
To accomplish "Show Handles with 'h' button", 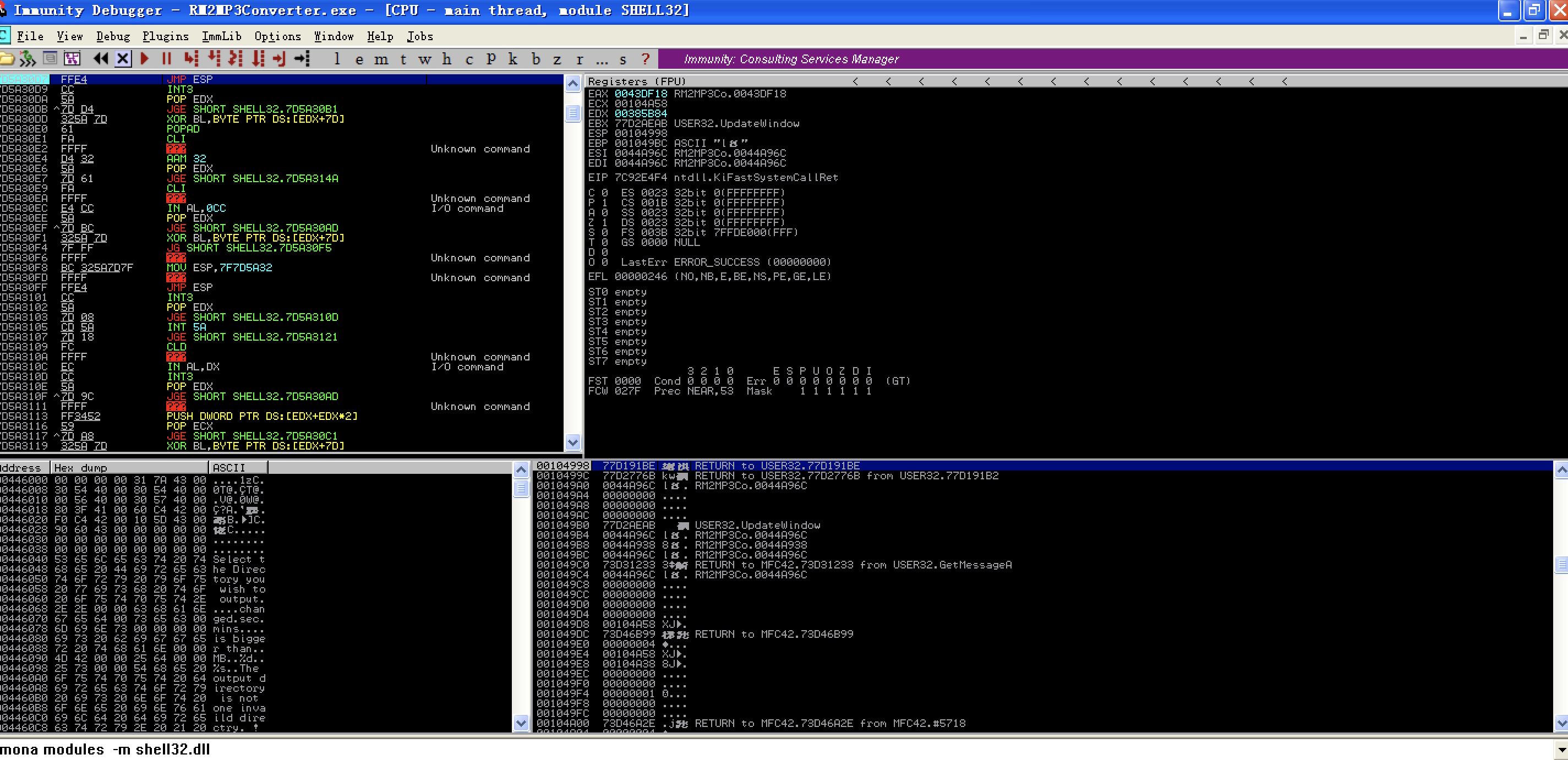I will (447, 59).
